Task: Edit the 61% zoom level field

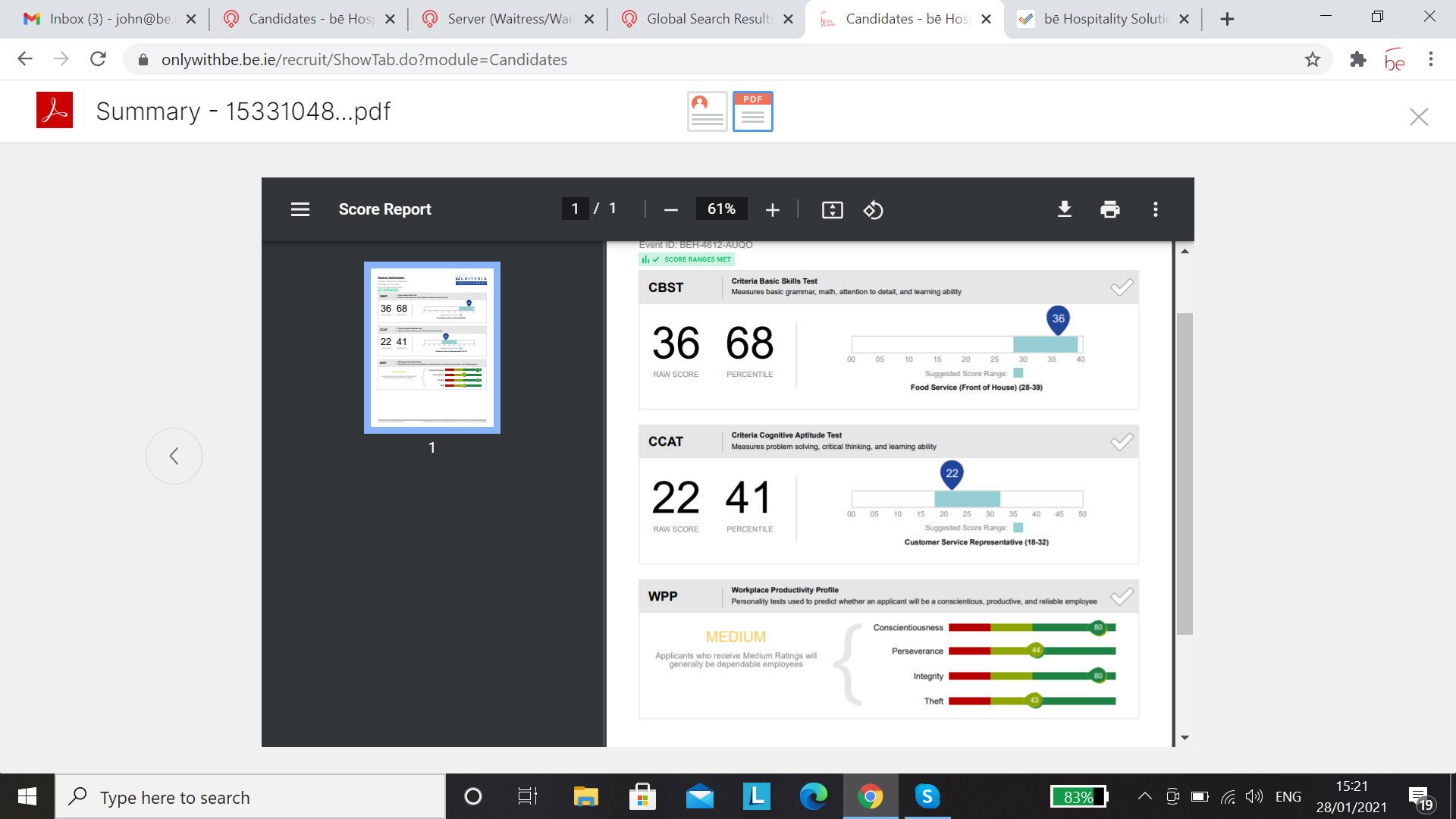Action: pyautogui.click(x=721, y=209)
